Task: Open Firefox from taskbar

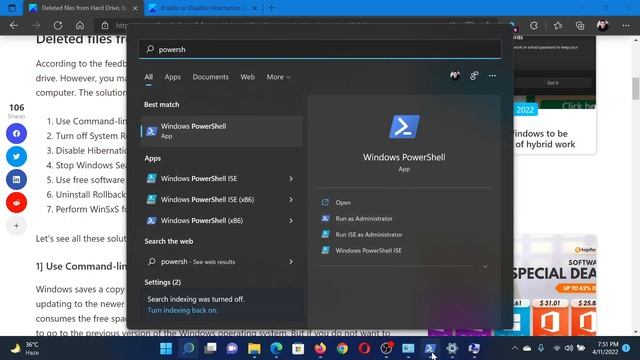Action: (x=320, y=348)
